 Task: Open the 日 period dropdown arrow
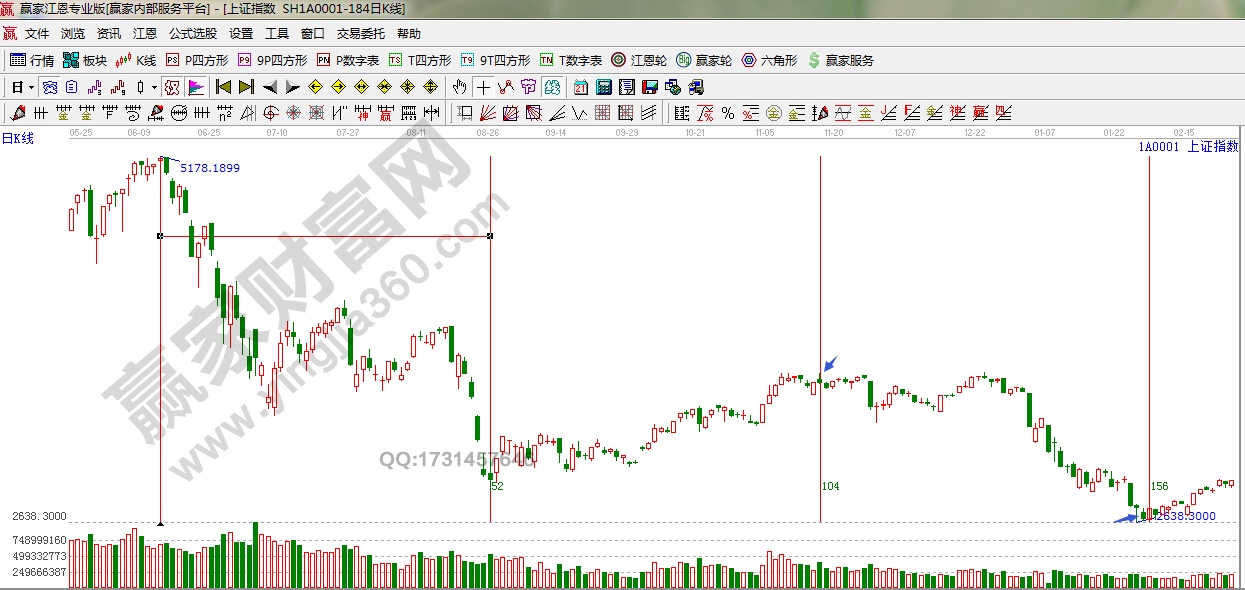coord(31,87)
